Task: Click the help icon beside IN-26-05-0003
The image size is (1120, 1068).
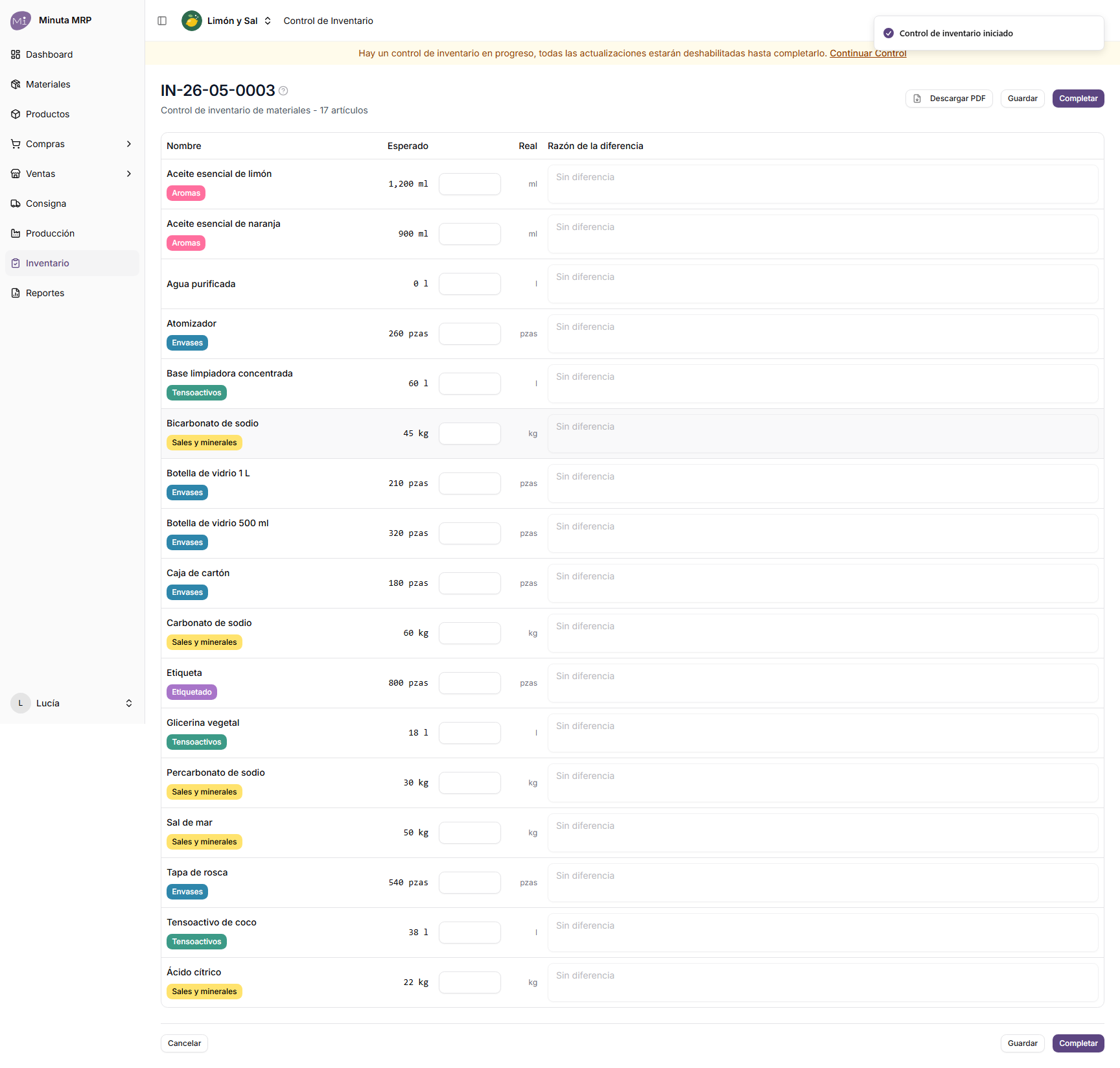Action: [283, 91]
